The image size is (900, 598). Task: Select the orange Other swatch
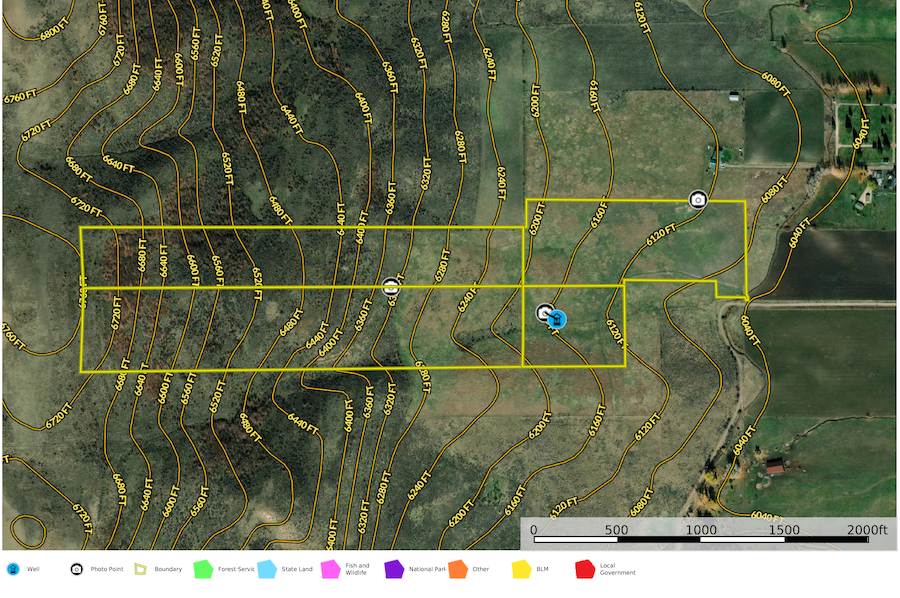(x=458, y=569)
